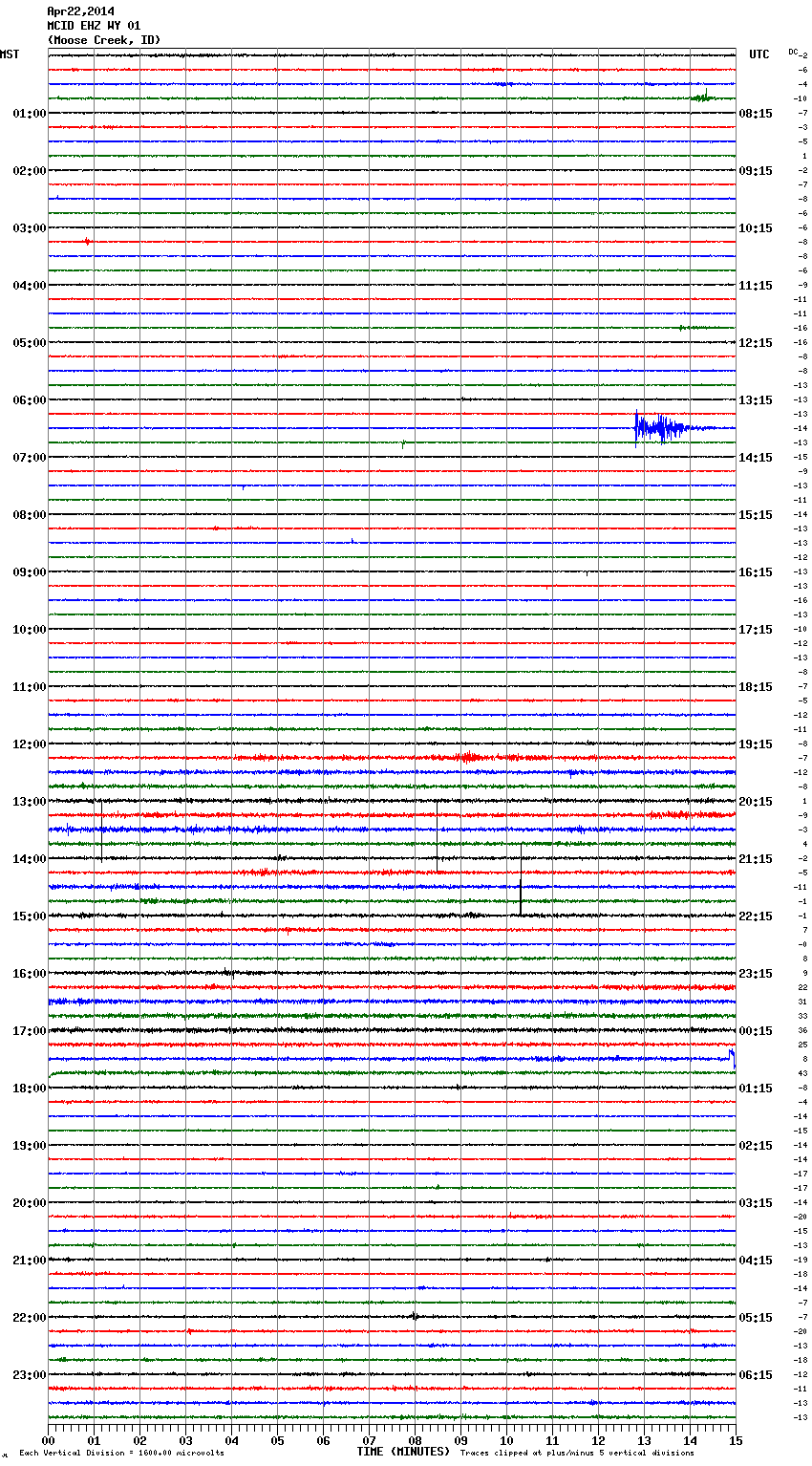Screen dimensions: 812x1466
Task: Select the 18:00 MST time label
Action: pos(30,1089)
